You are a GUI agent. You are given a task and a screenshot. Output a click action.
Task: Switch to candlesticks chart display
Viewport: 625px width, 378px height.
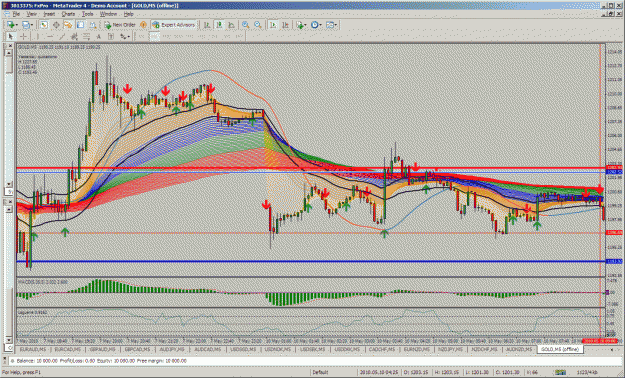219,25
